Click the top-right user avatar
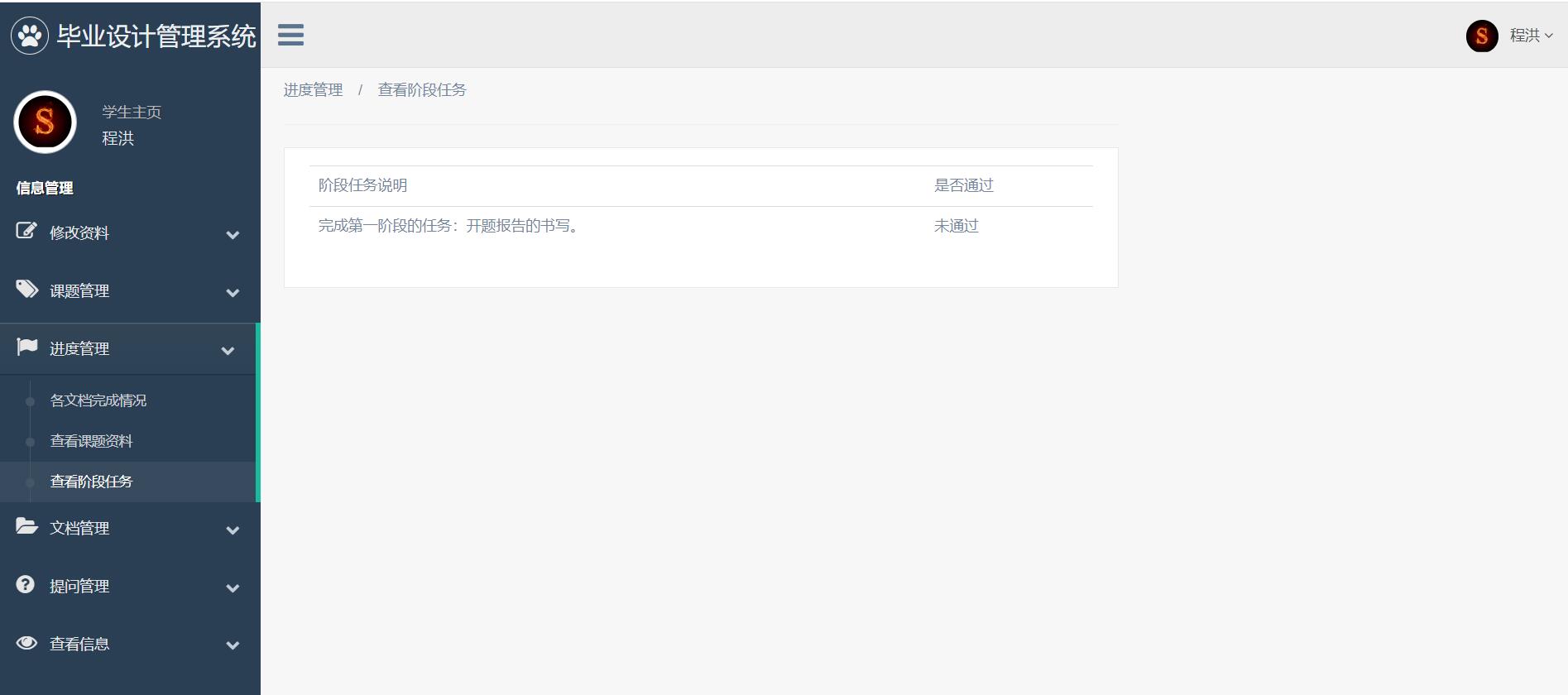The width and height of the screenshot is (1568, 695). (x=1481, y=36)
